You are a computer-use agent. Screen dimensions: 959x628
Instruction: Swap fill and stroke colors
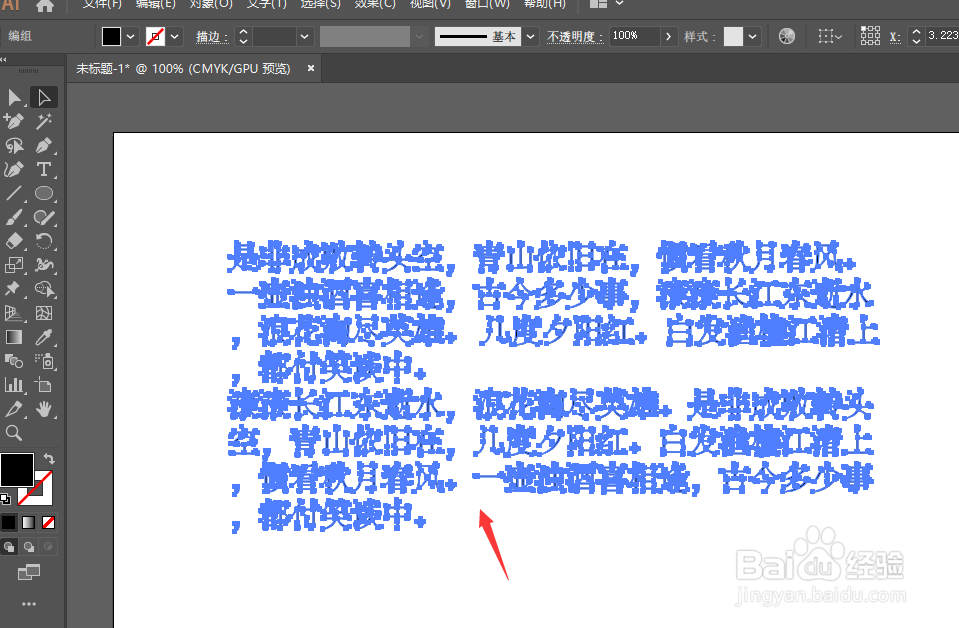[49, 458]
